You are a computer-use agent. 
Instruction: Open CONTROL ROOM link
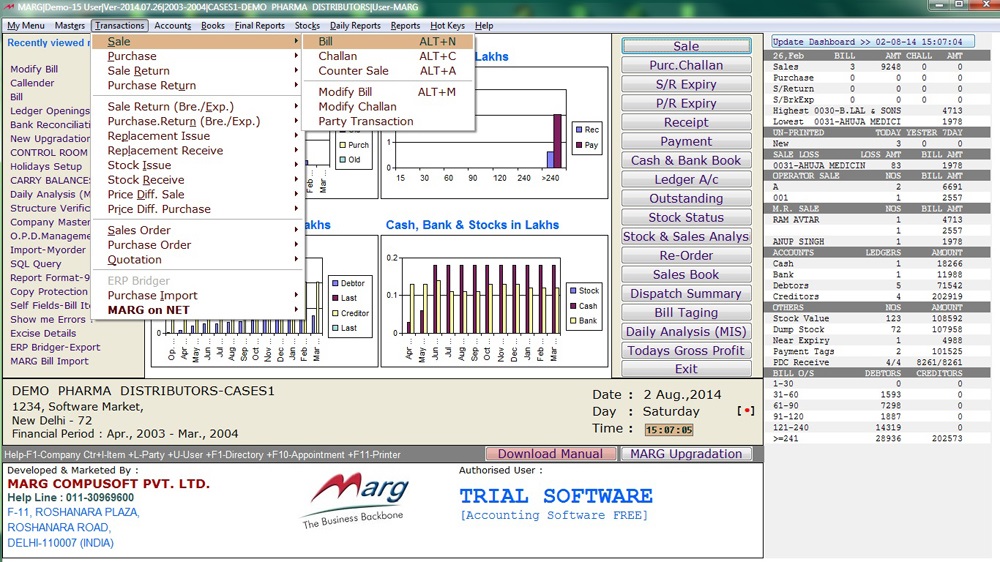pos(48,152)
